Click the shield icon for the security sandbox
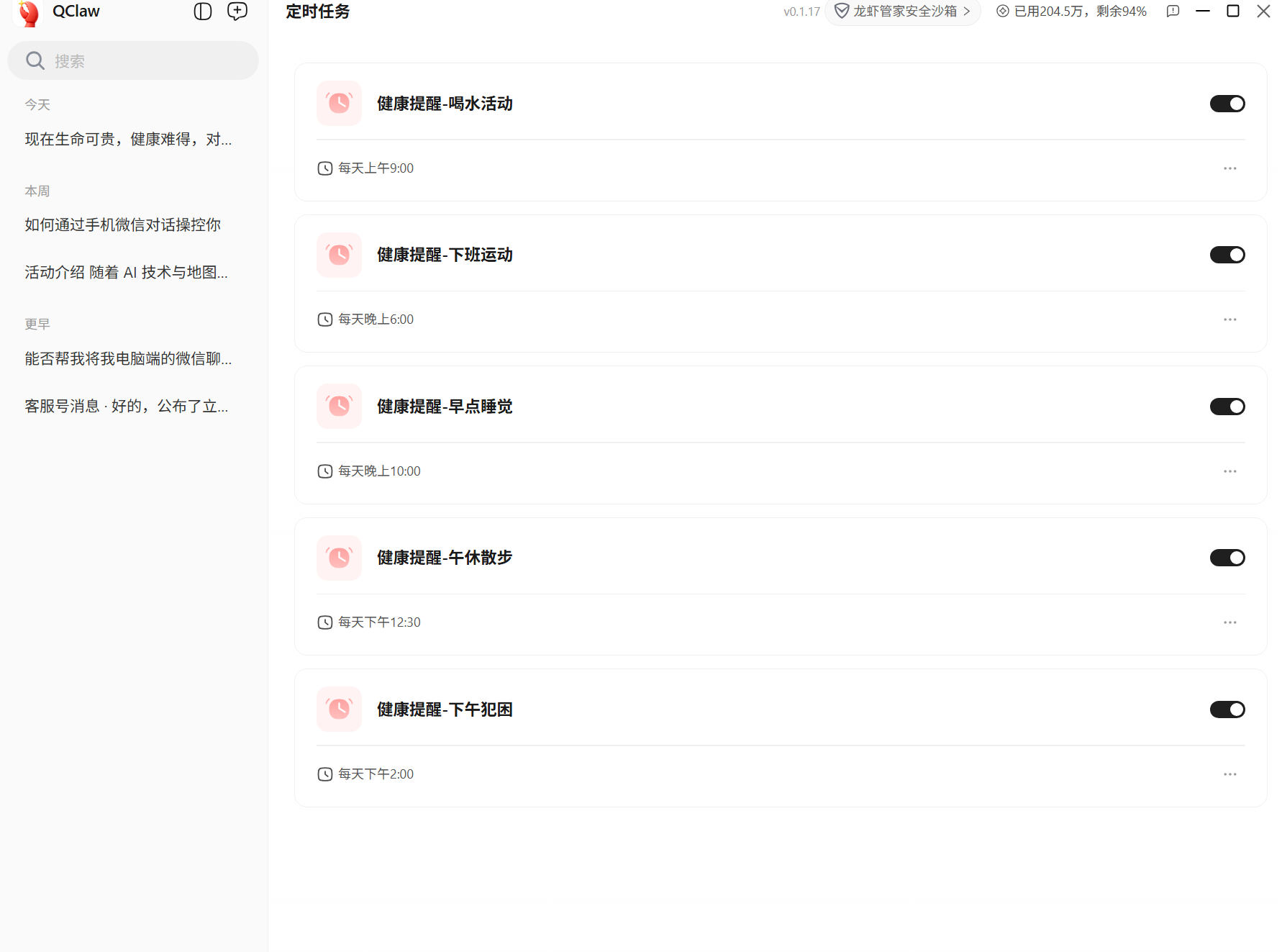 841,12
